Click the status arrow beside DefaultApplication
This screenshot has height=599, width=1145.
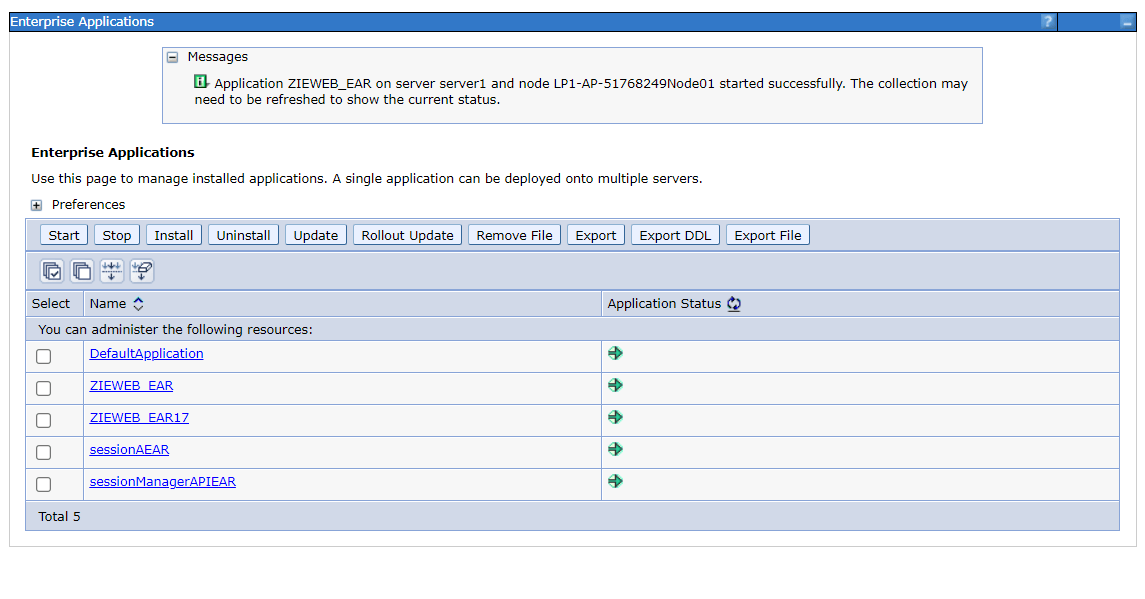tap(614, 353)
